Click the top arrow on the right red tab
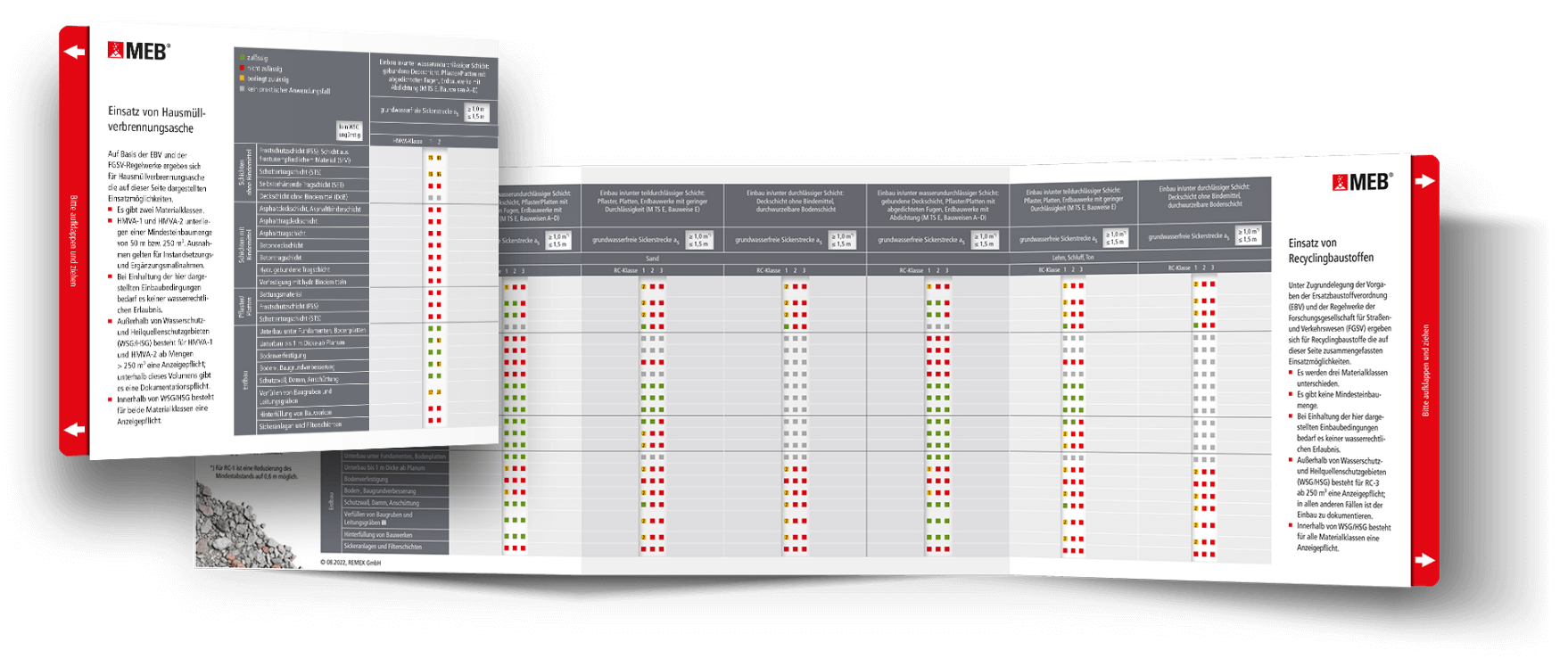 1424,181
